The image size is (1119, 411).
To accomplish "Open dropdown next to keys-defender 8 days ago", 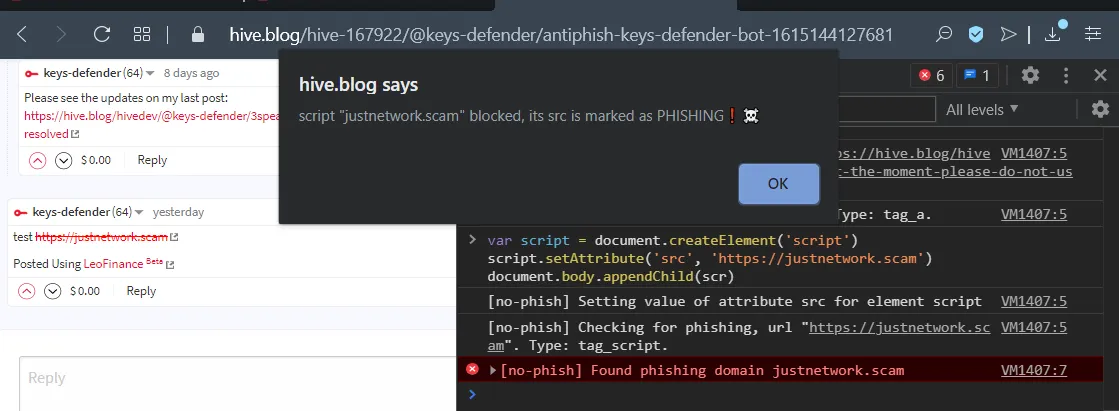I will 151,73.
